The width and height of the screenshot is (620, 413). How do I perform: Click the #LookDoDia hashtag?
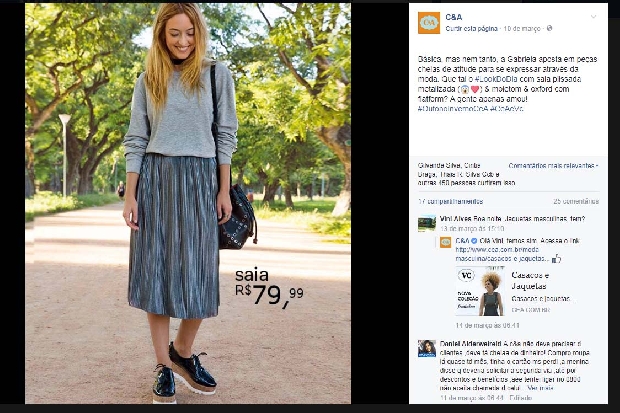tap(496, 79)
